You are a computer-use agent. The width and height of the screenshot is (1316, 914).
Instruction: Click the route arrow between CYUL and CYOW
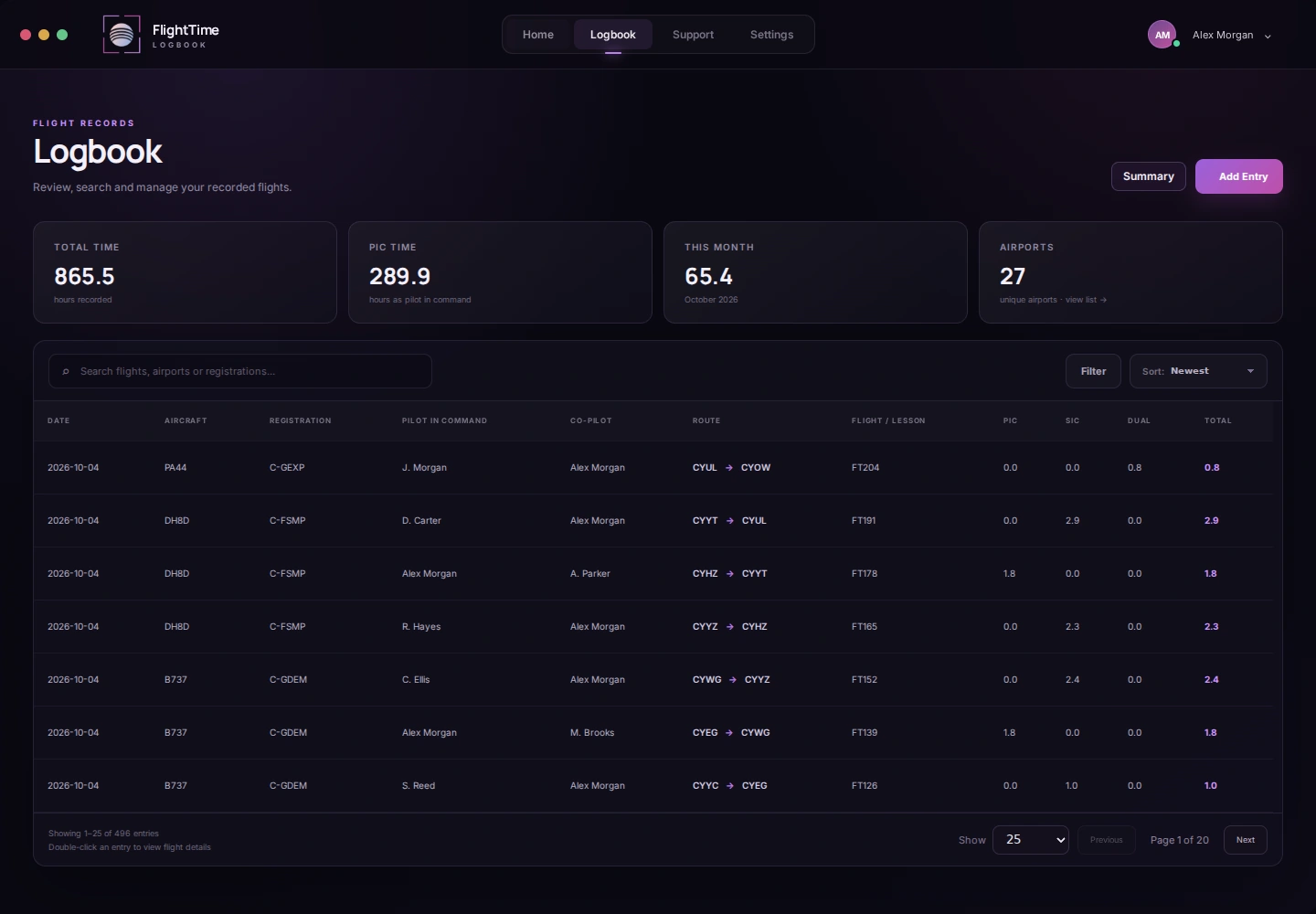click(729, 468)
